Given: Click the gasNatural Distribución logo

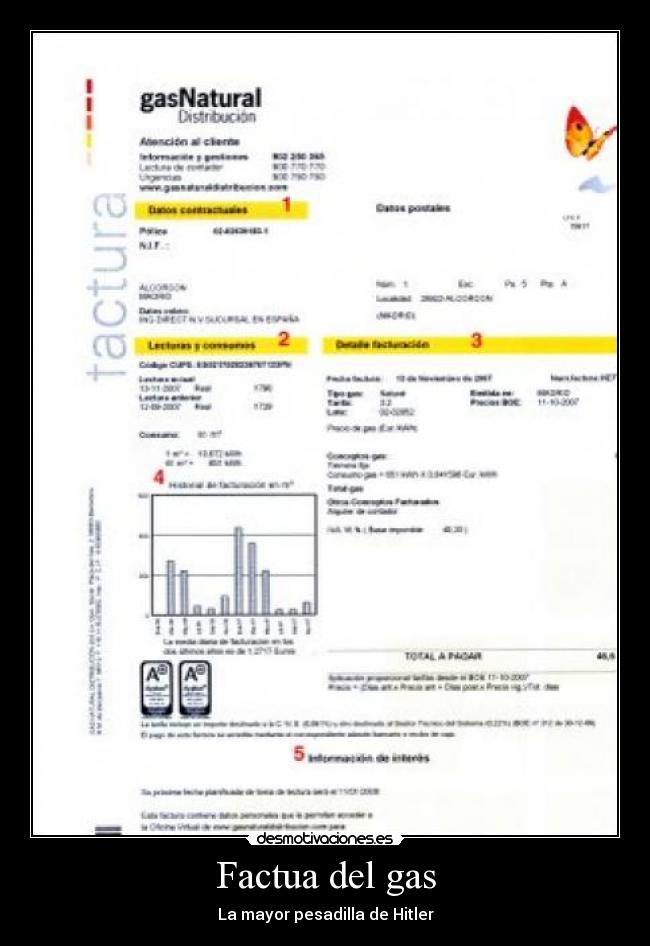Looking at the screenshot, I should click(200, 105).
